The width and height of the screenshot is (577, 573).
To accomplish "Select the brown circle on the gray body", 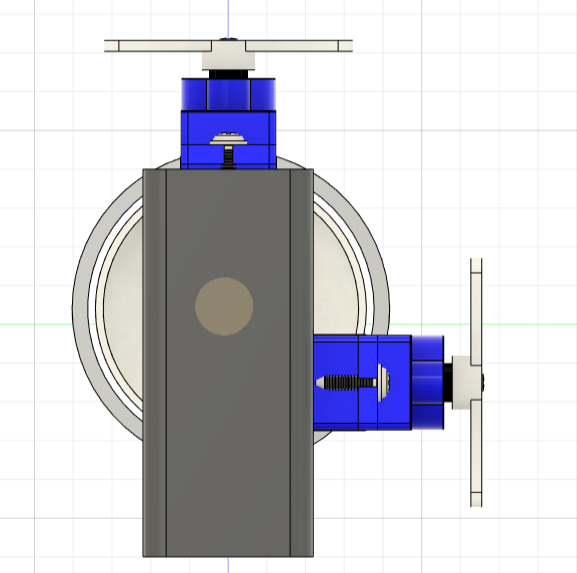I will (x=224, y=307).
